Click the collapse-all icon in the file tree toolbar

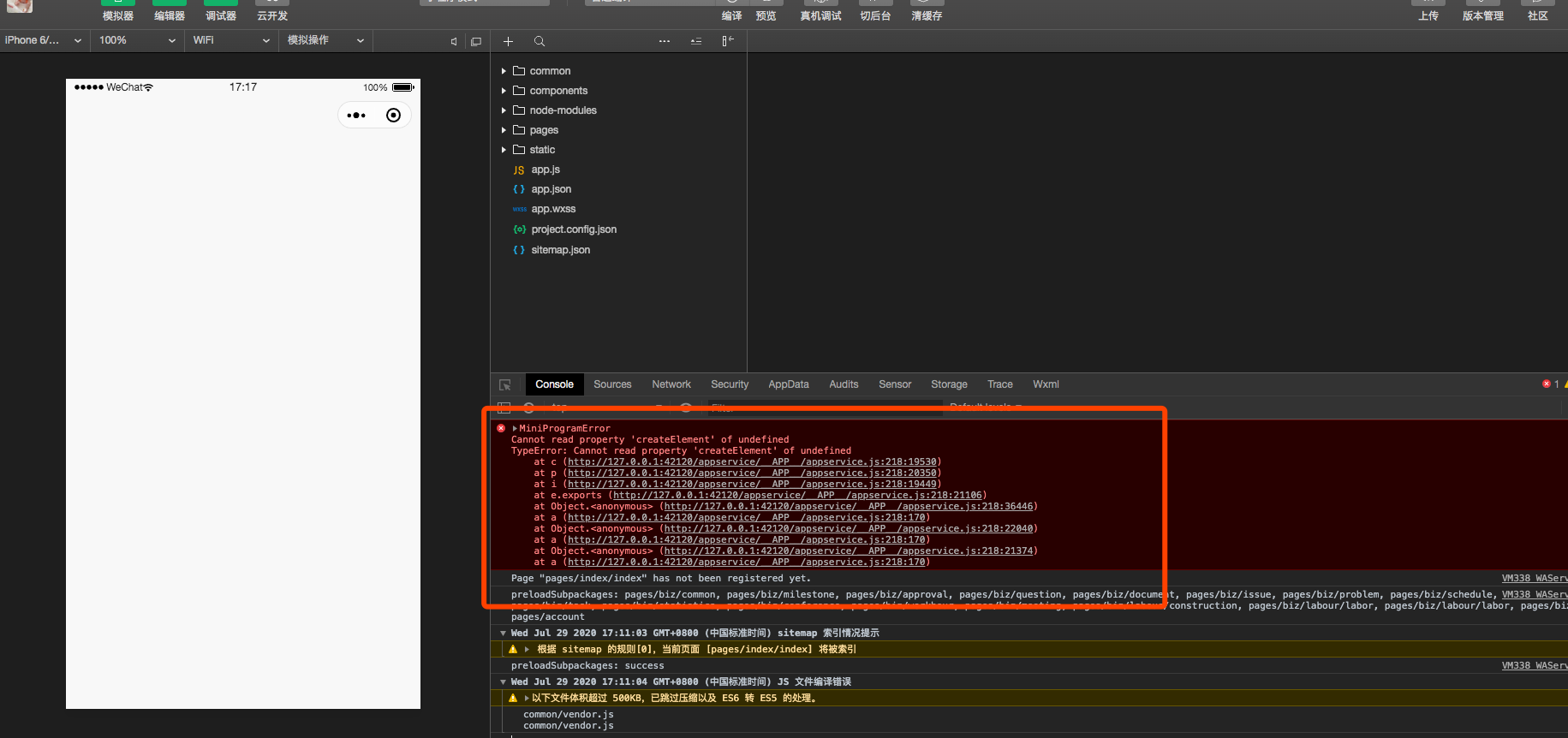(x=696, y=41)
